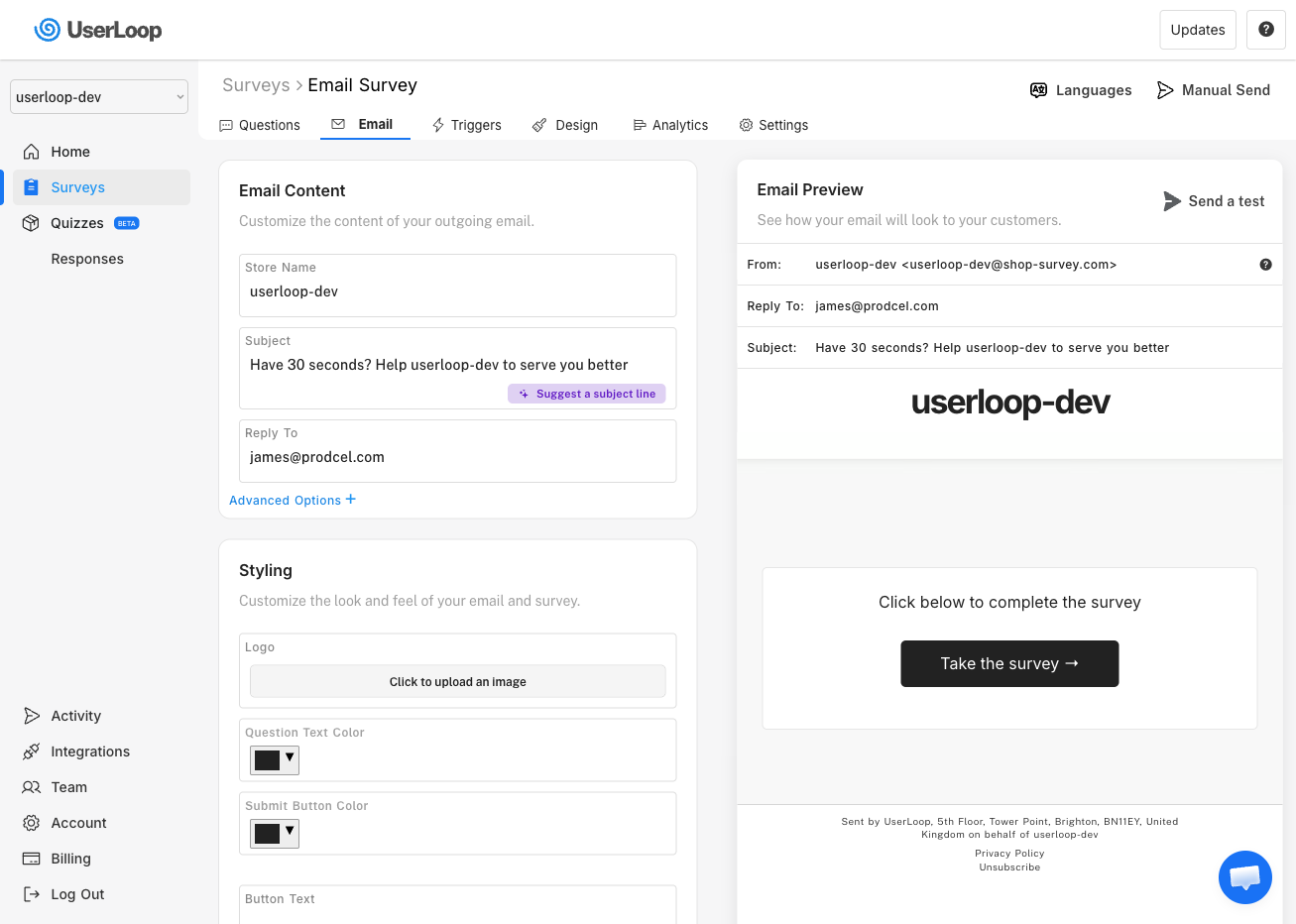Viewport: 1296px width, 924px height.
Task: Open the Languages selector
Action: coord(1080,90)
